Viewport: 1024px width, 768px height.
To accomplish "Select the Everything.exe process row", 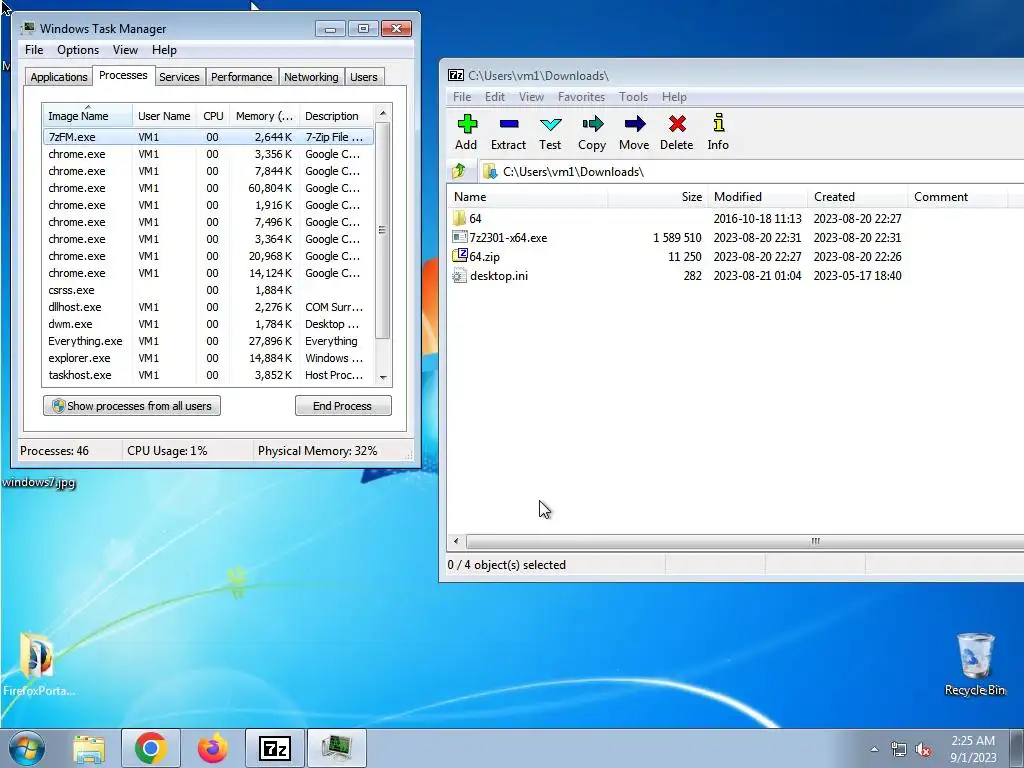I will coord(208,341).
